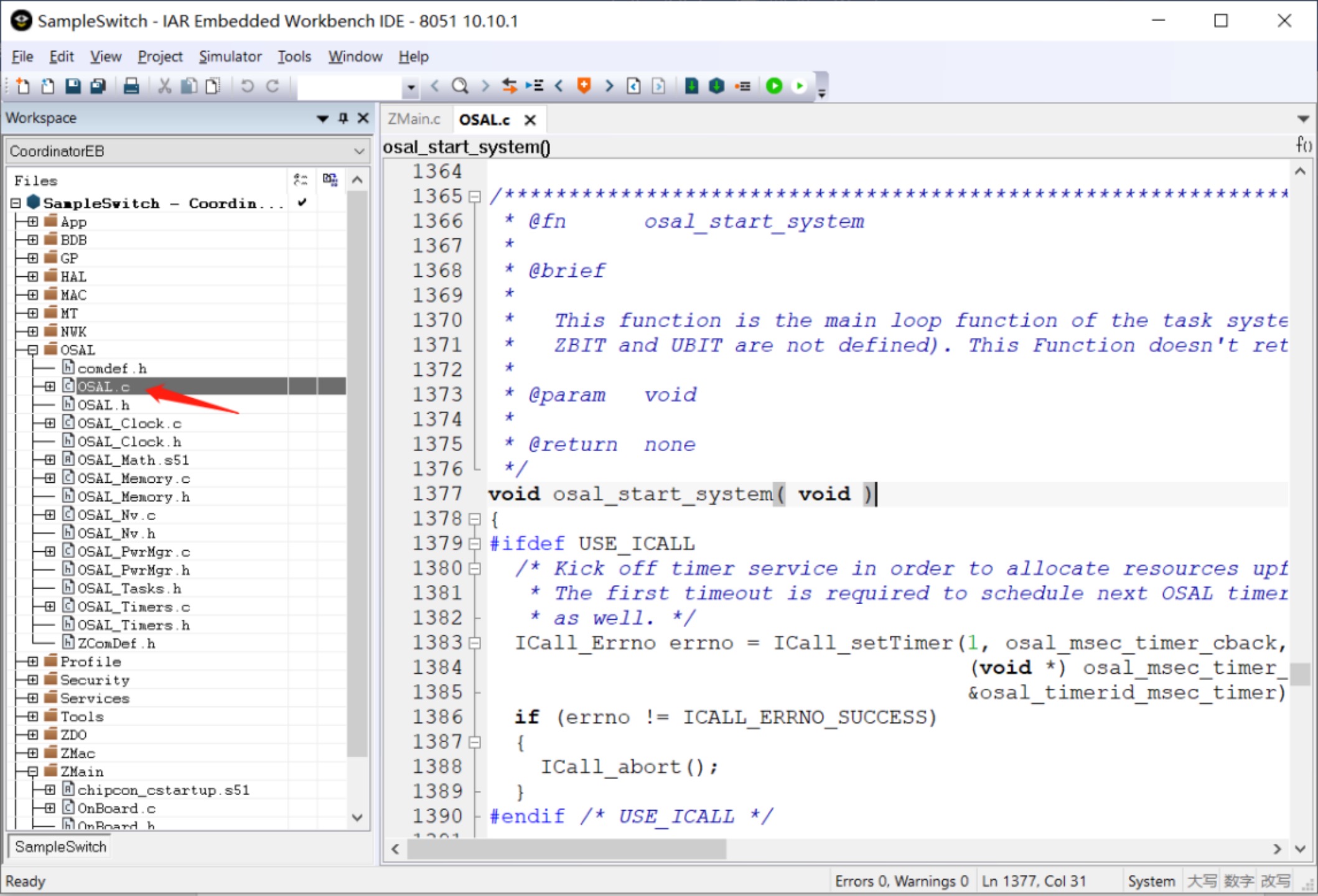Click the horizontal scrollbar thumb of the editor
The height and width of the screenshot is (896, 1318).
point(566,849)
